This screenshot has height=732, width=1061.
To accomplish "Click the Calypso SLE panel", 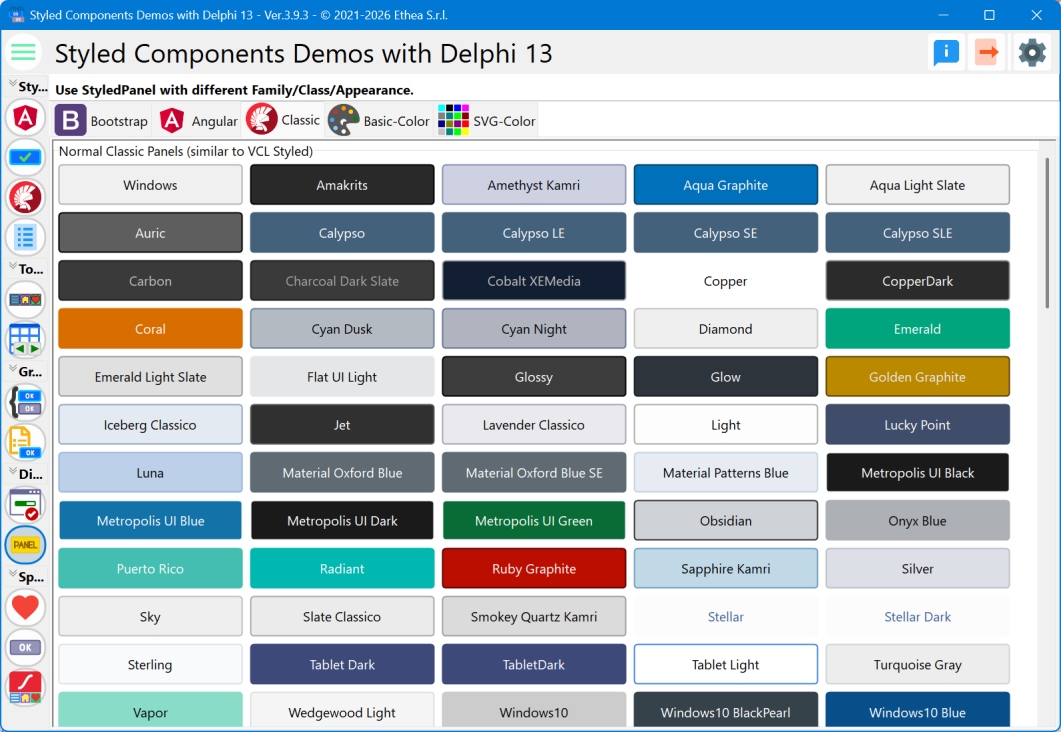I will click(918, 233).
